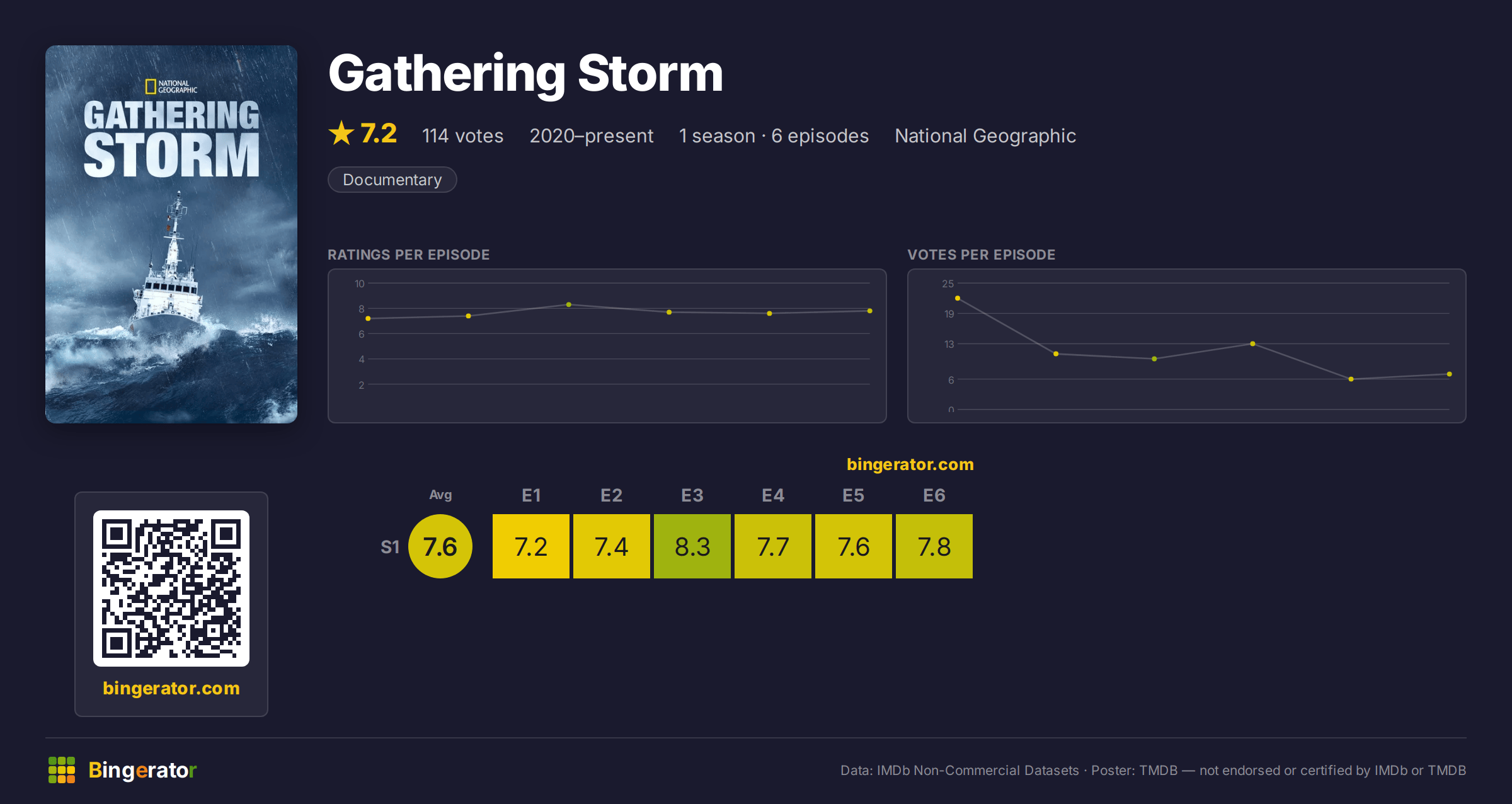Select episode E2 rating tile 7.4

click(x=612, y=546)
